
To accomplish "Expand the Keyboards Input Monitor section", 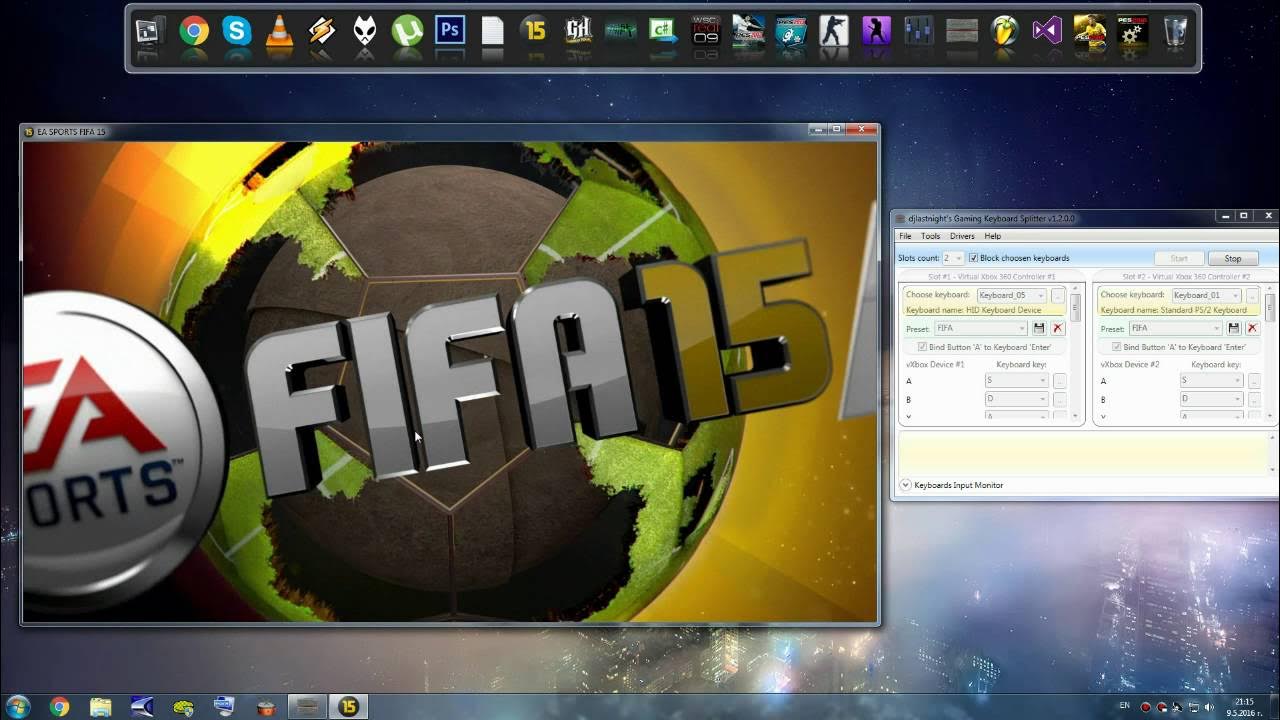I will pyautogui.click(x=905, y=485).
